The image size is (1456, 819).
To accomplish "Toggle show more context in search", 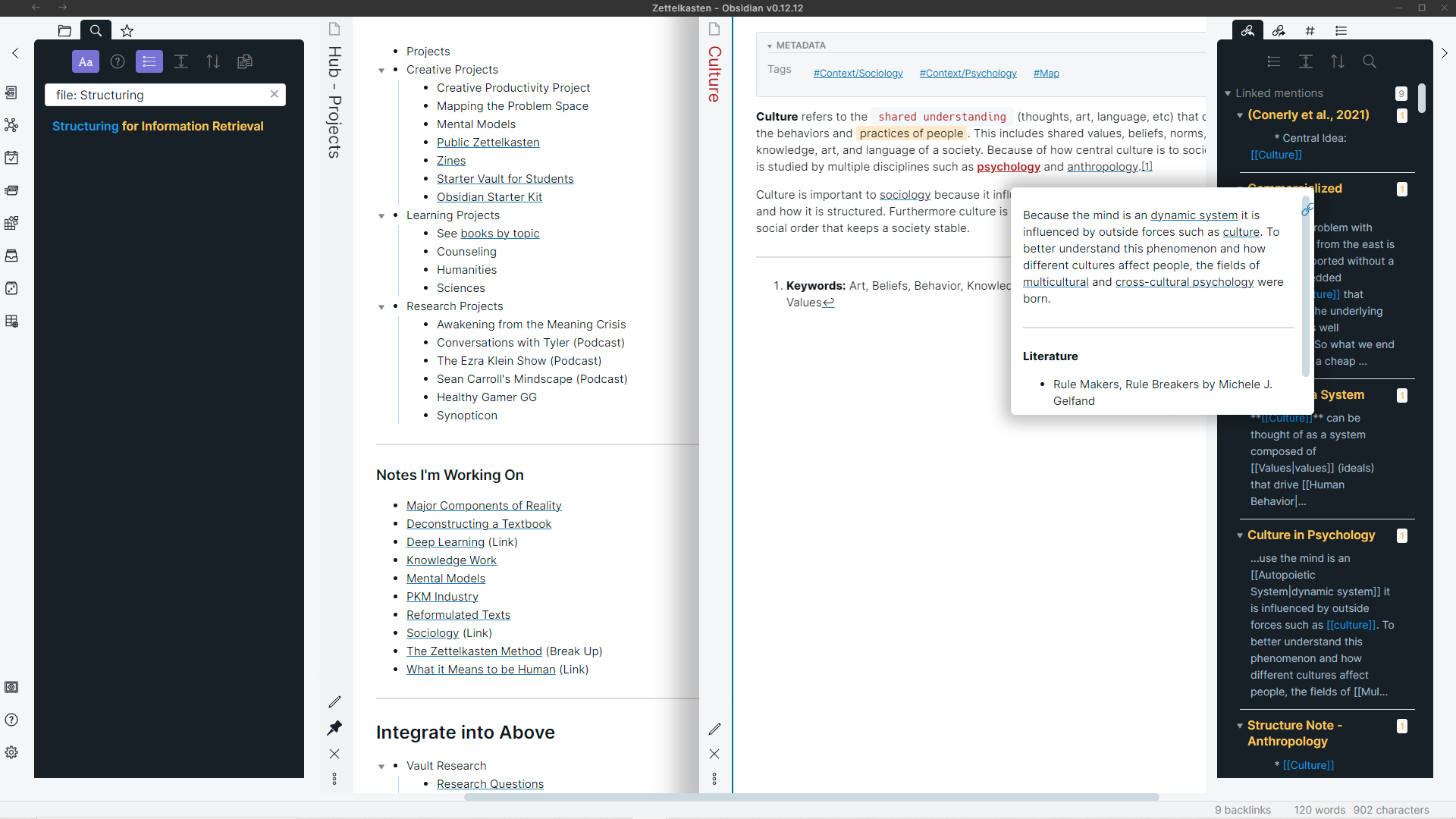I will click(x=181, y=61).
